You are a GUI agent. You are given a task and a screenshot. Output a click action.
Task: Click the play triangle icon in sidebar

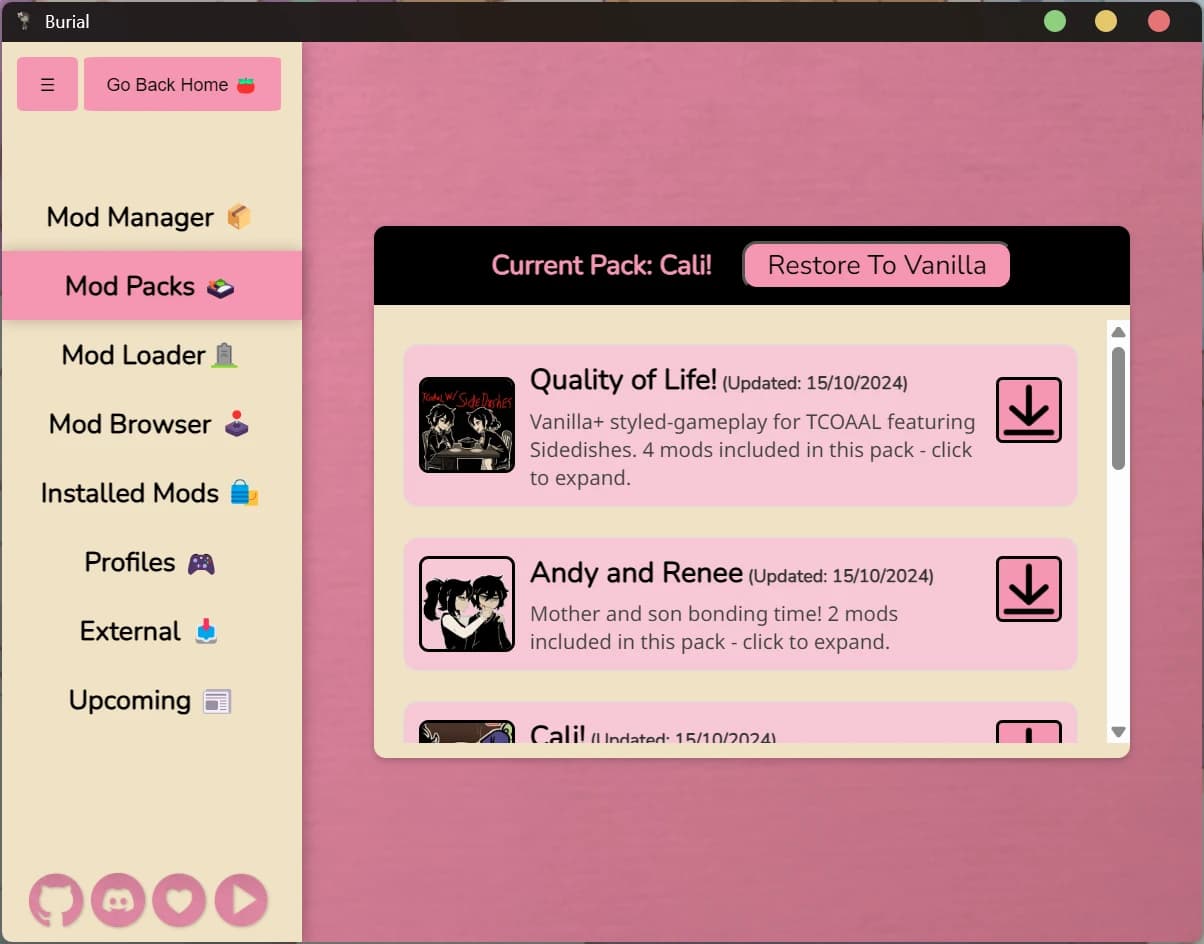point(241,900)
